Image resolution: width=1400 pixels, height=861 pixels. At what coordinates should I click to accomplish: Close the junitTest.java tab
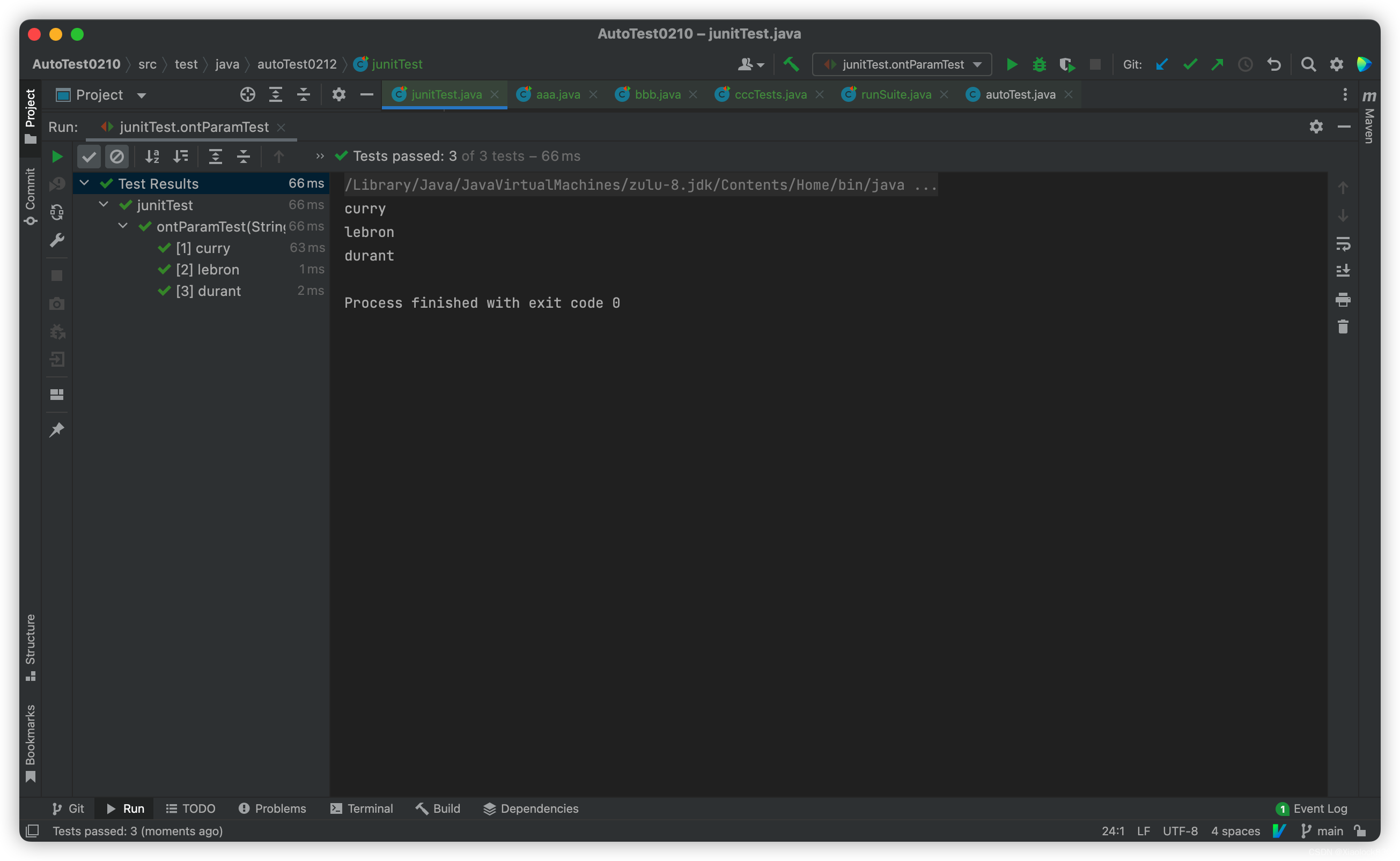[x=495, y=94]
